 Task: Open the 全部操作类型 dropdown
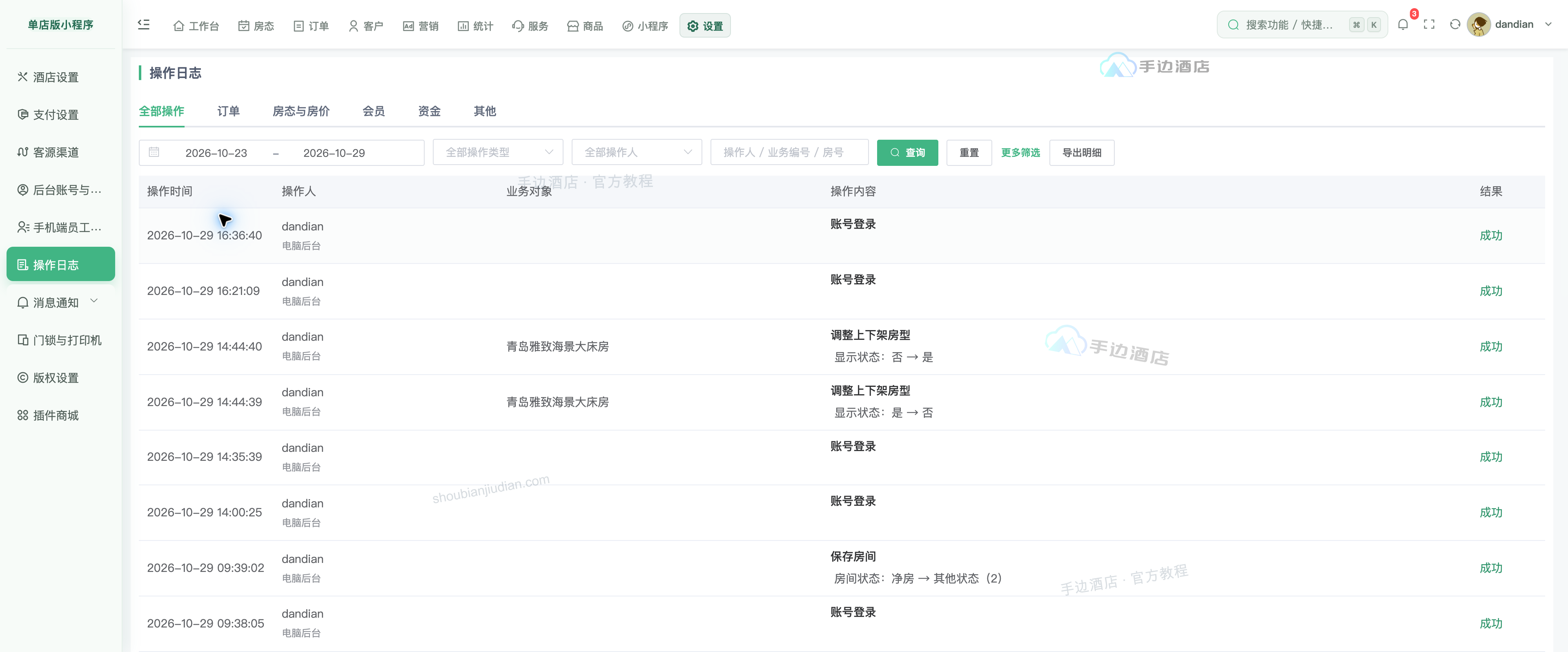click(498, 152)
